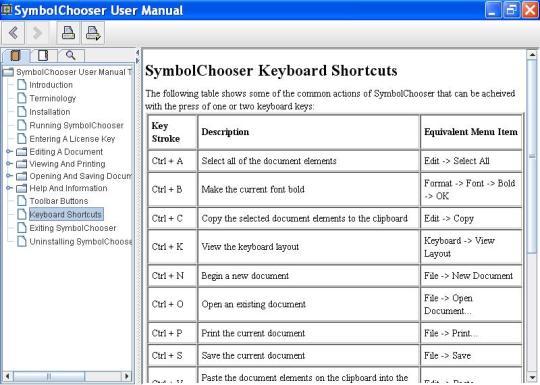Viewport: 540px width, 385px height.
Task: Switch to the Search tab
Action: (71, 55)
